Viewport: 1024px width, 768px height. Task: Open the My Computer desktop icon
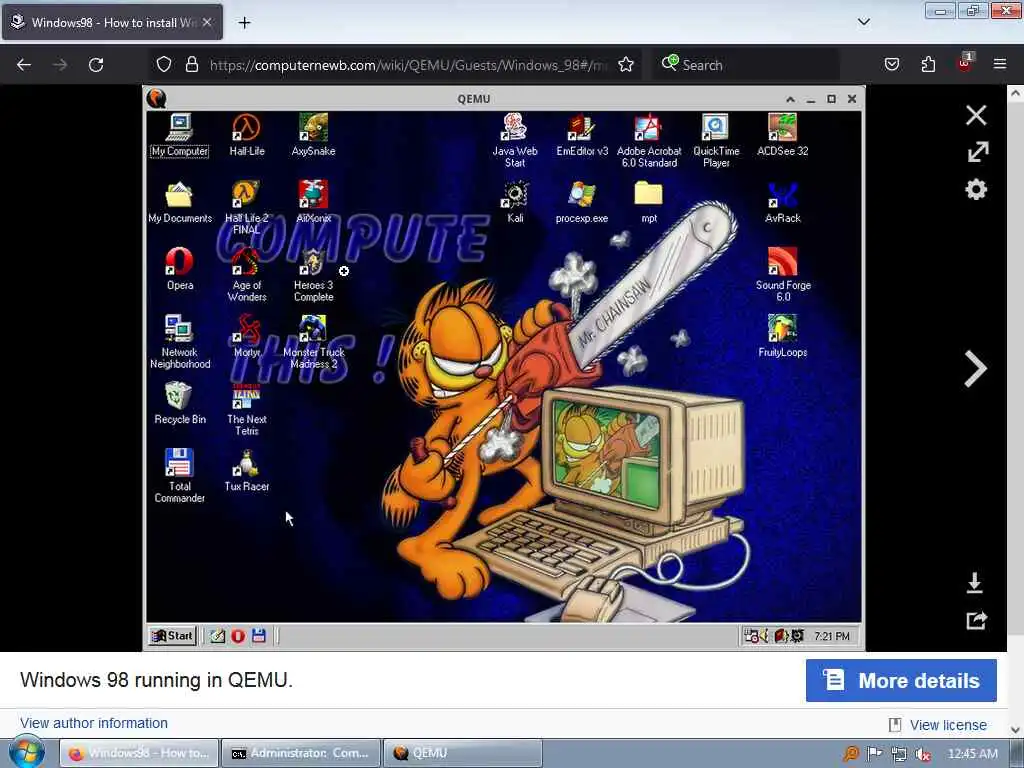180,135
